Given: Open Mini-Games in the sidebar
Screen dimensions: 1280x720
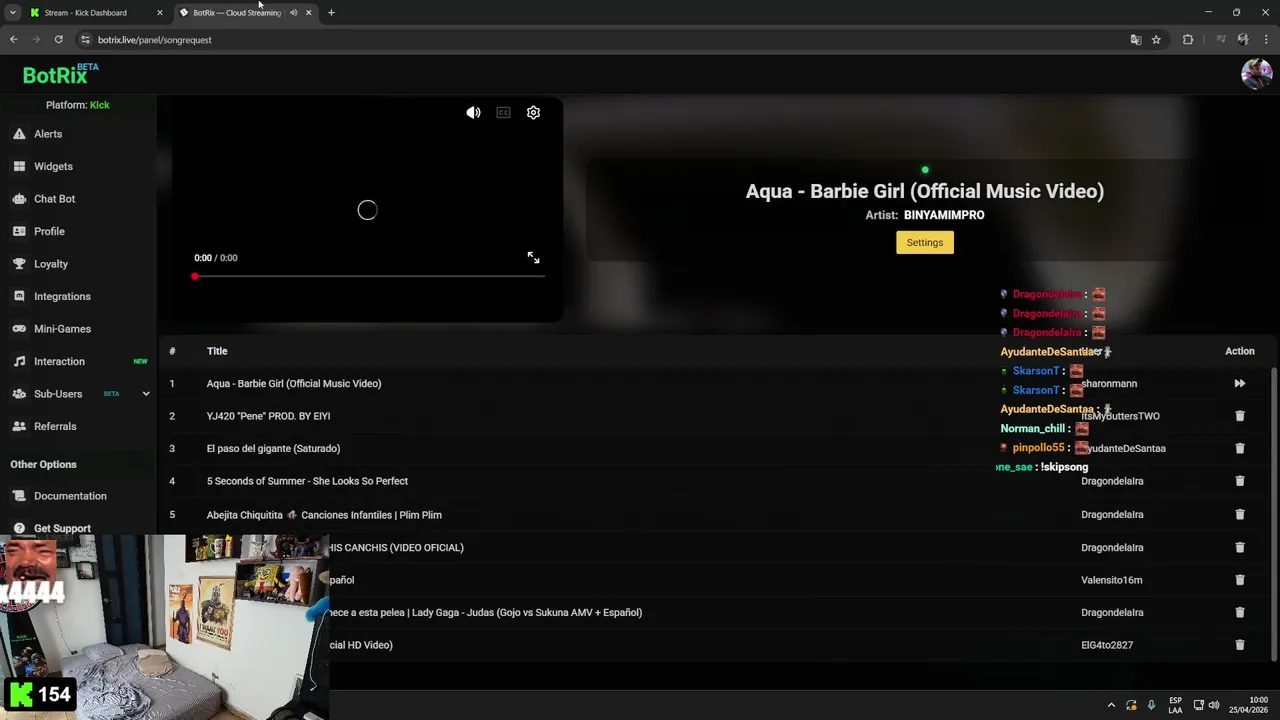Looking at the screenshot, I should pos(62,329).
